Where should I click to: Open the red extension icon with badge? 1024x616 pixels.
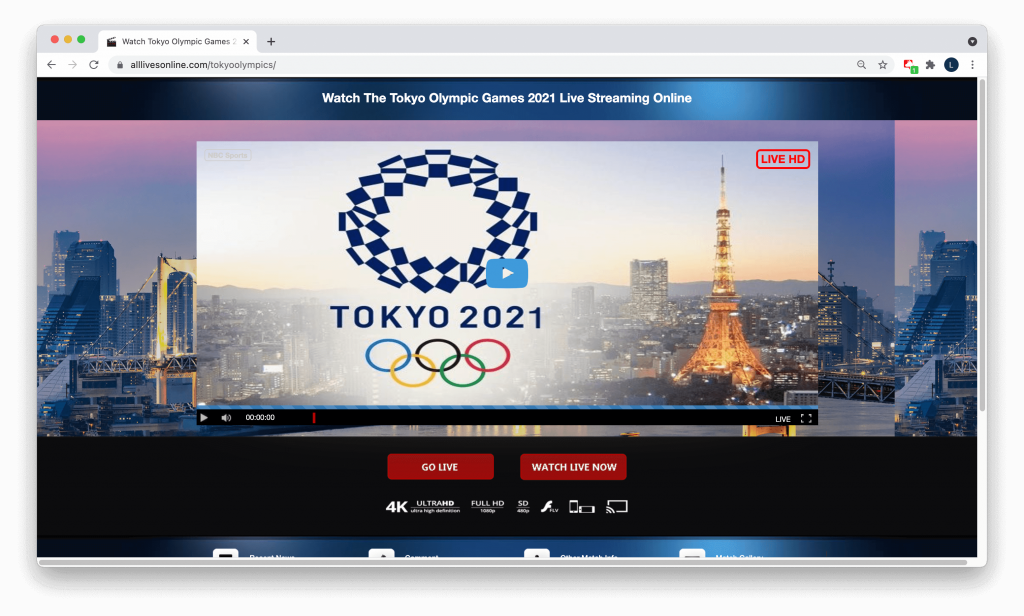[x=909, y=65]
